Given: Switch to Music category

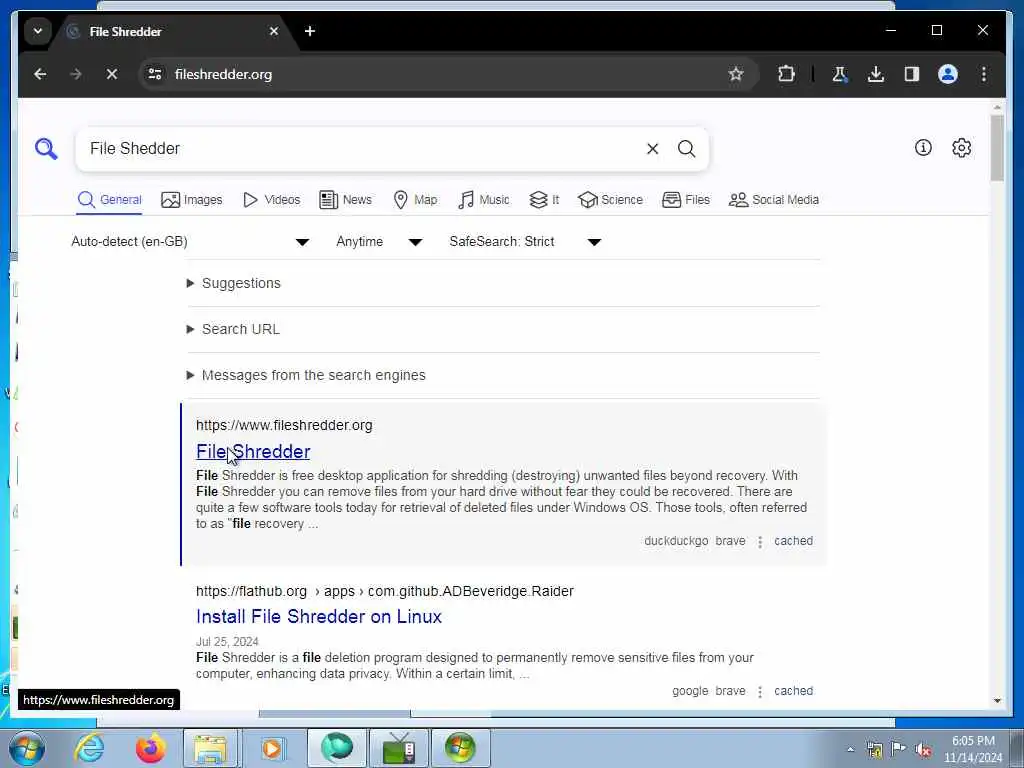Looking at the screenshot, I should click(484, 200).
